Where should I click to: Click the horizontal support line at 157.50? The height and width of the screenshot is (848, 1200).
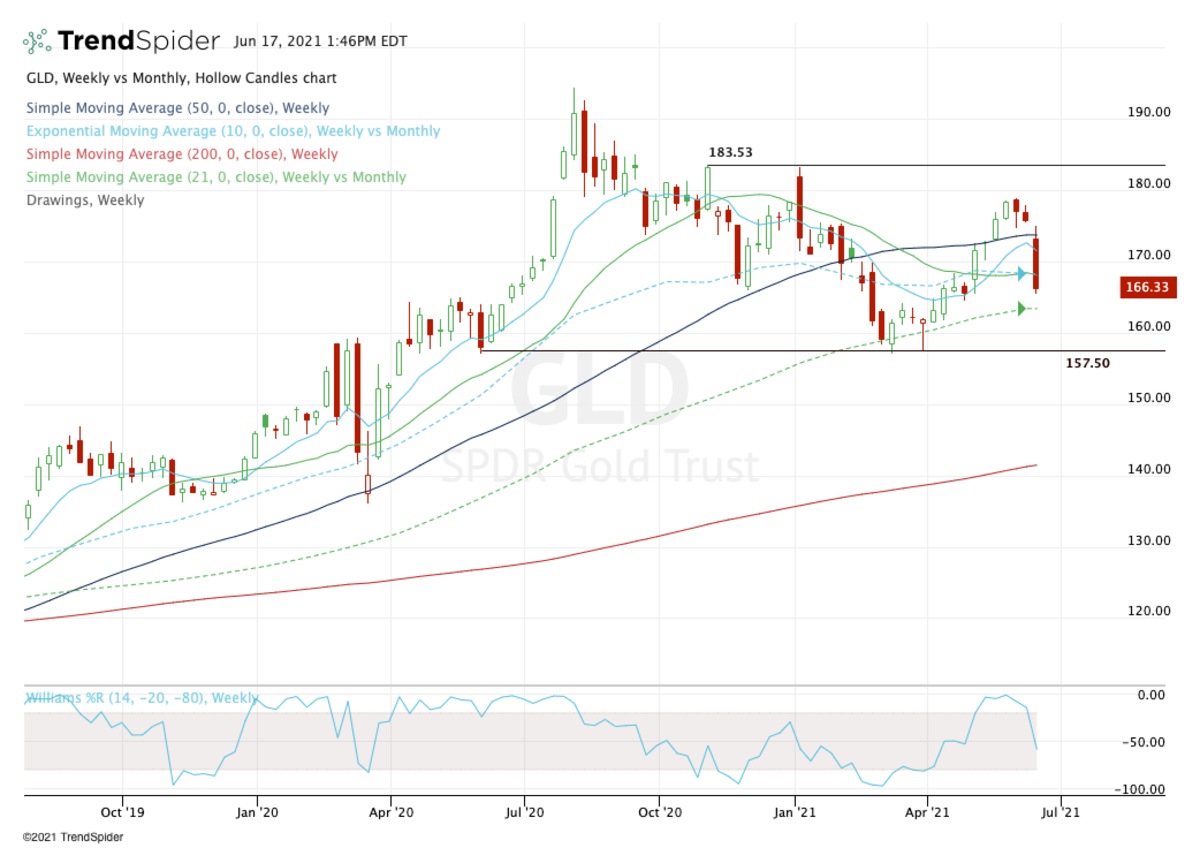(x=823, y=351)
